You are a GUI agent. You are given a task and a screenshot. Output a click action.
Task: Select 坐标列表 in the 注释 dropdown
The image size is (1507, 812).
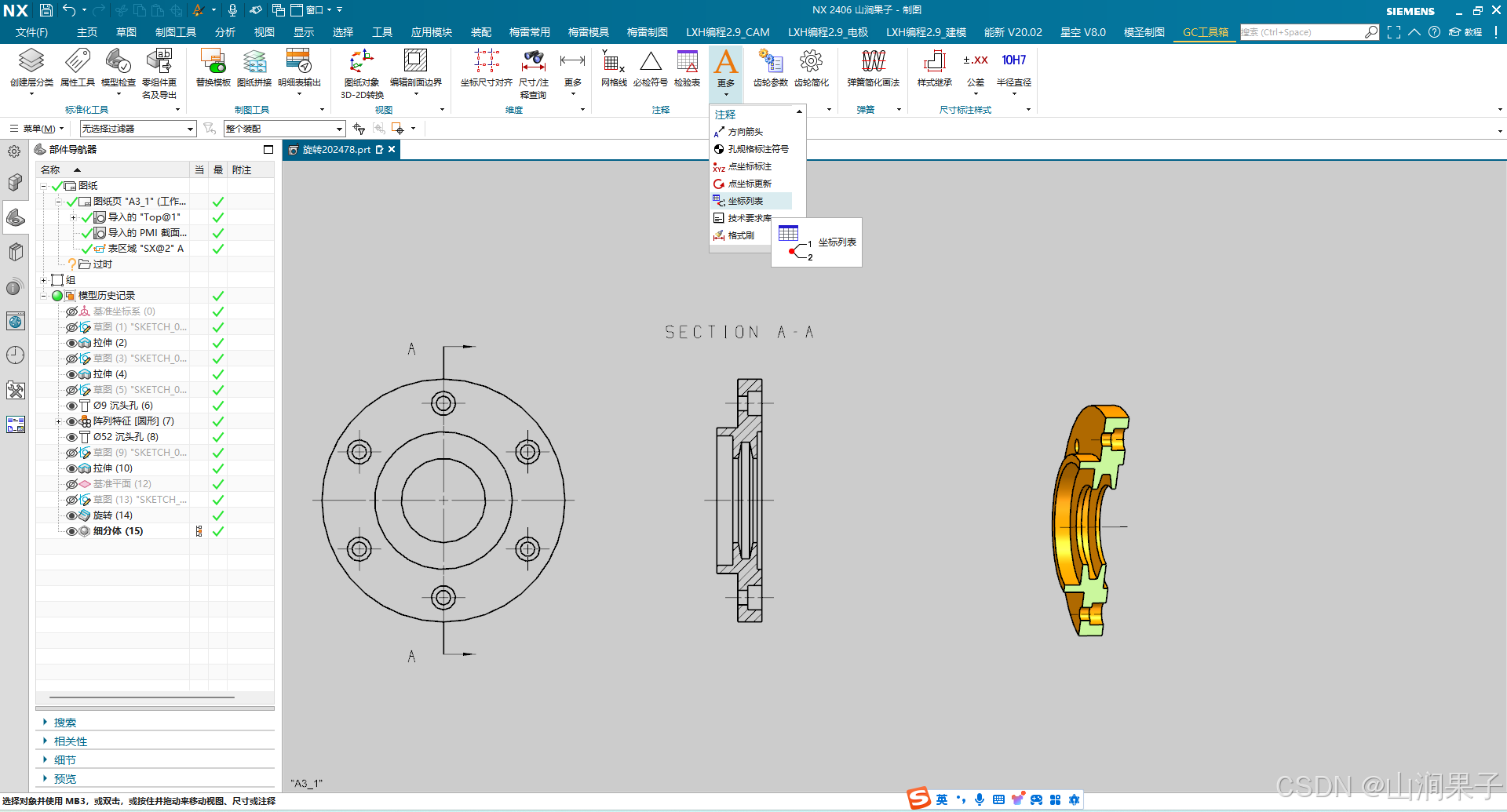point(750,201)
